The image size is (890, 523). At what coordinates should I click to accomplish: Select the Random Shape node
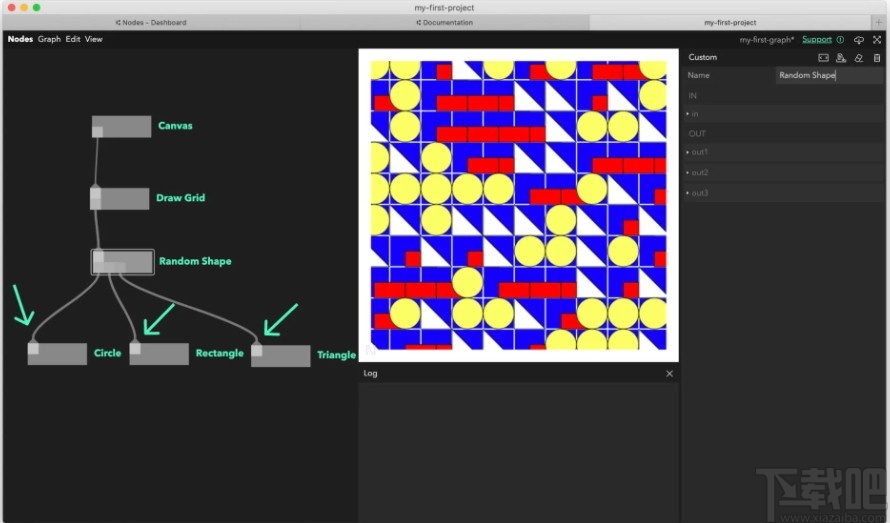click(x=123, y=262)
